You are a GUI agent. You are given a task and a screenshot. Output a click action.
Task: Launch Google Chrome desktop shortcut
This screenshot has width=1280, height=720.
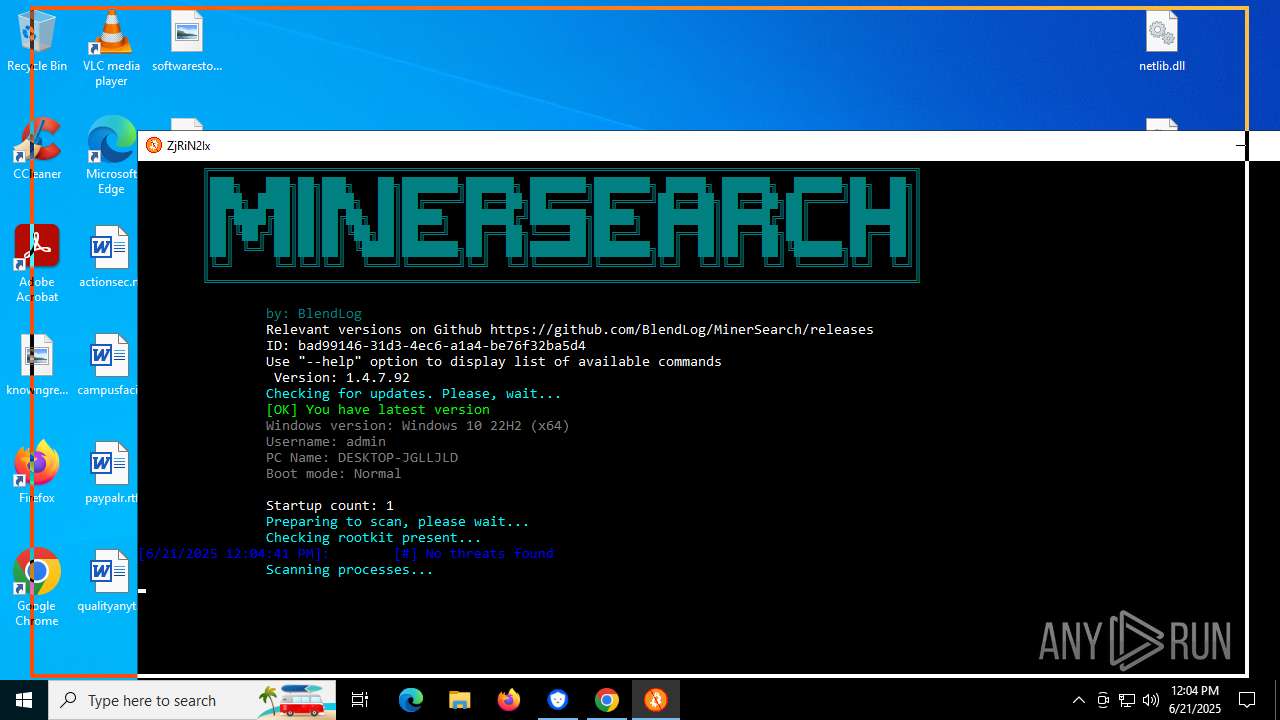point(37,588)
